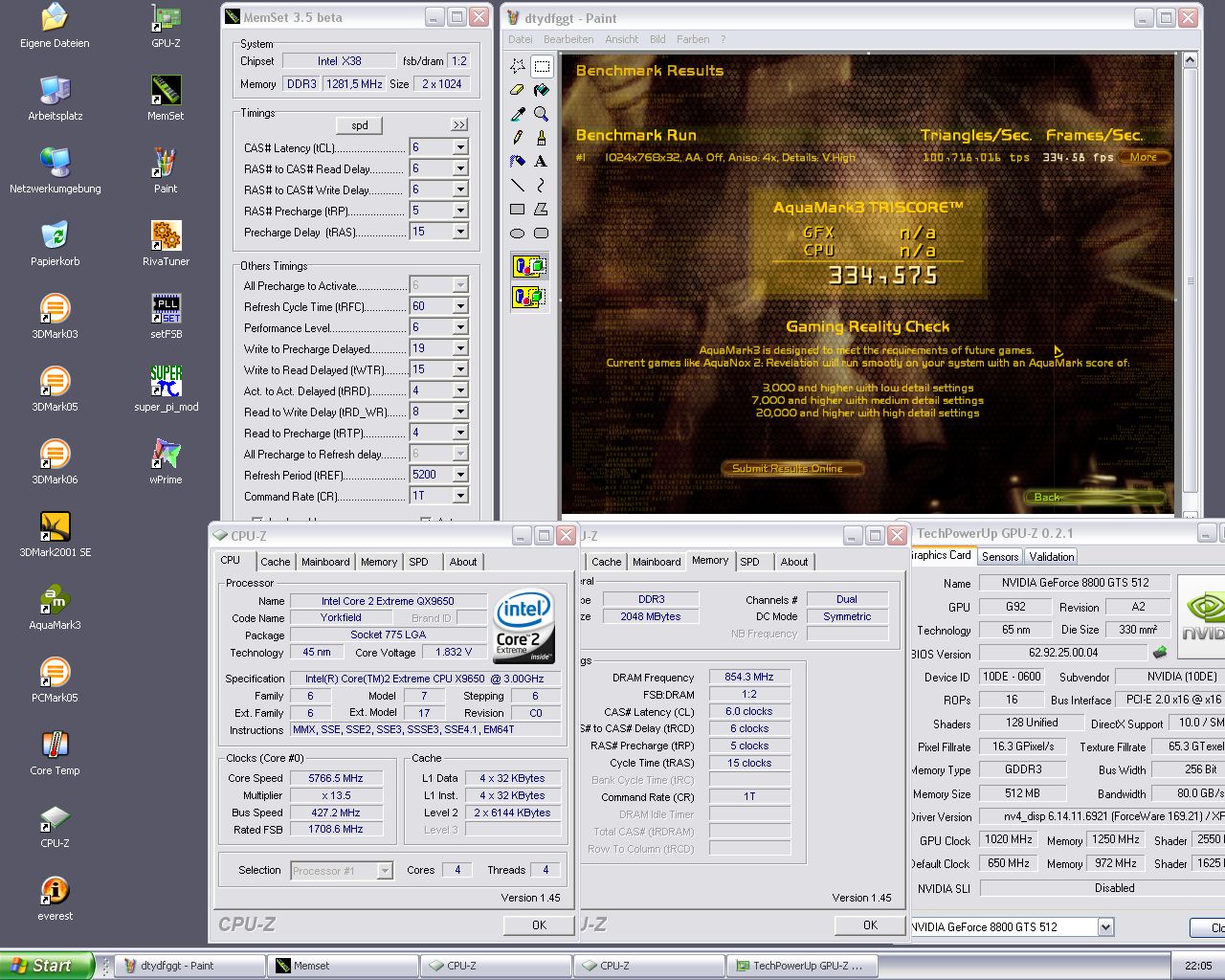The image size is (1225, 980).
Task: Switch to Mainboard tab in left CPU-Z window
Action: click(x=325, y=562)
